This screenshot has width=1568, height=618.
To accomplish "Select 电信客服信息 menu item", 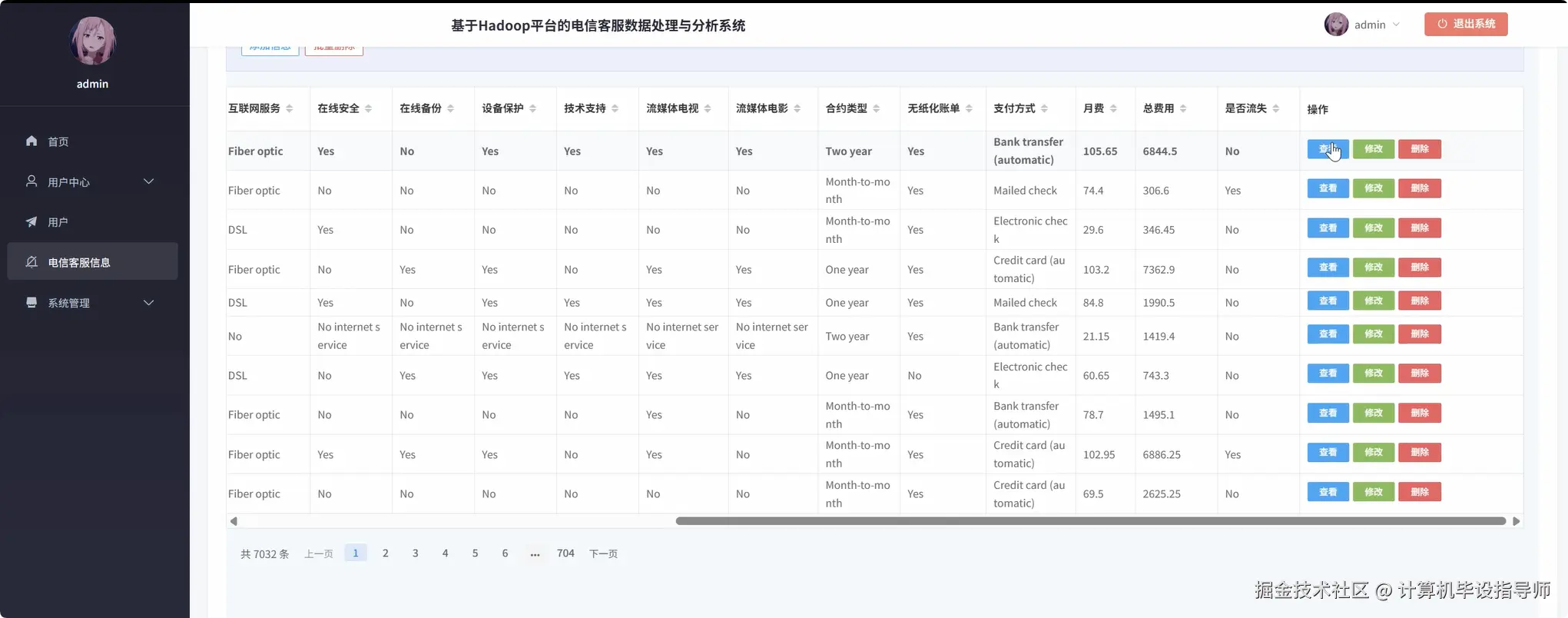I will pos(92,262).
